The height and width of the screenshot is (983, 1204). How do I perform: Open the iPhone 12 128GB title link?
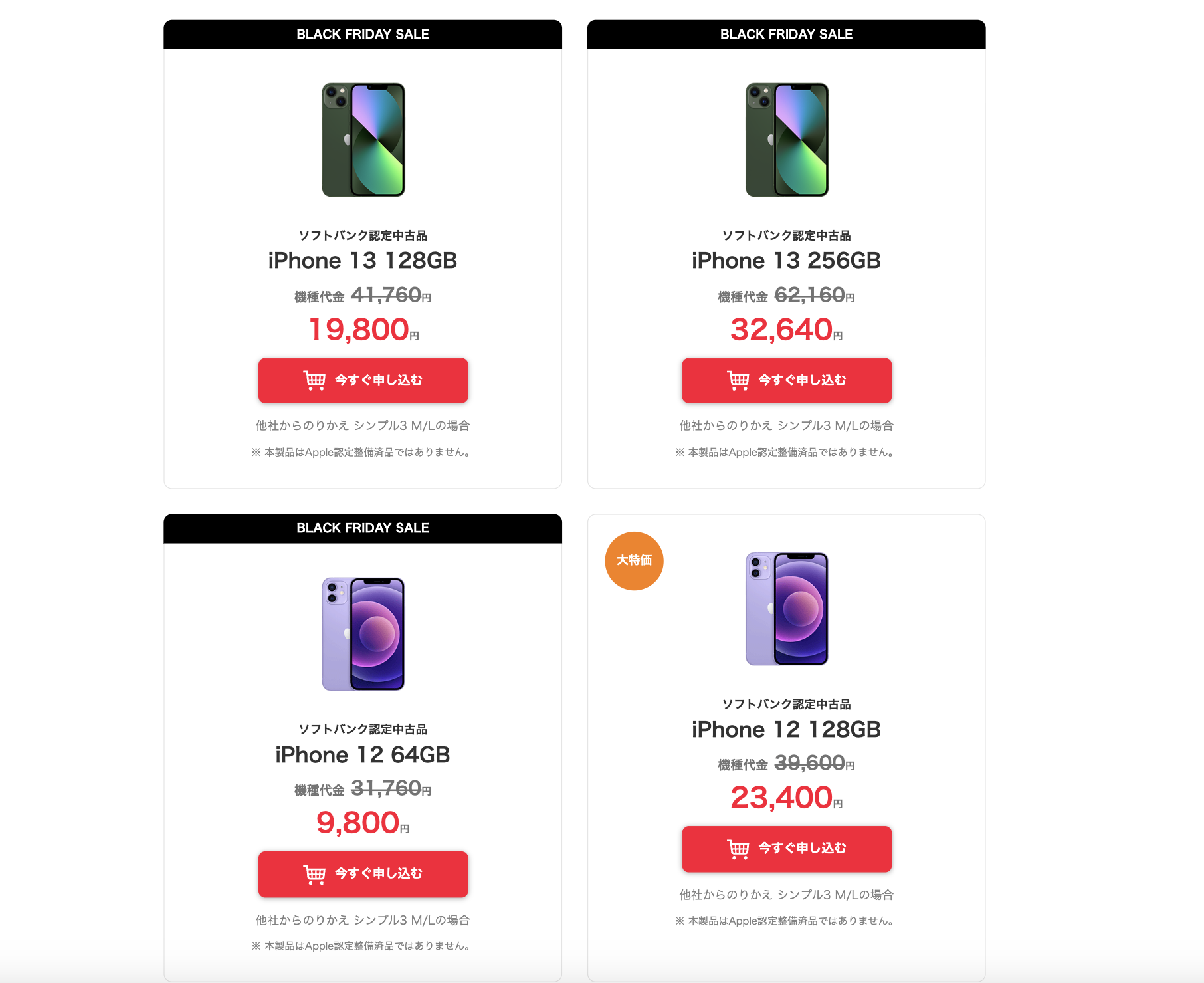786,730
